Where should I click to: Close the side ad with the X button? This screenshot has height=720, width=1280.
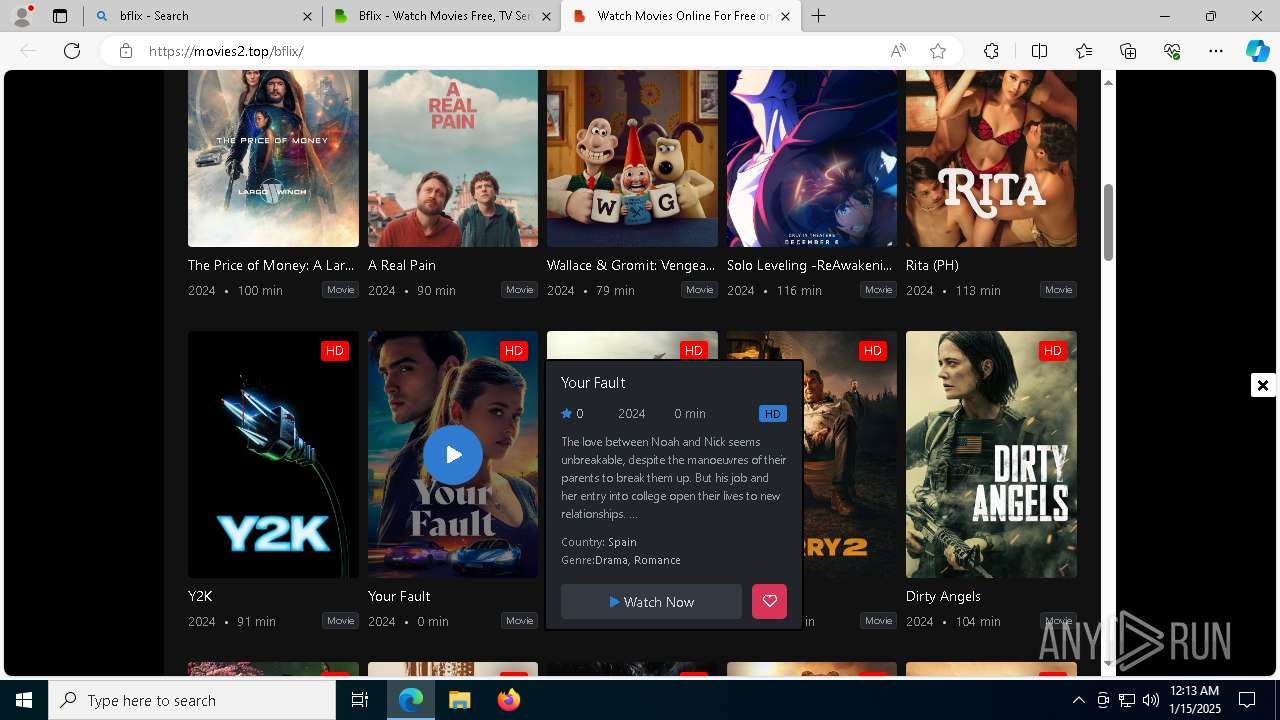pos(1263,385)
